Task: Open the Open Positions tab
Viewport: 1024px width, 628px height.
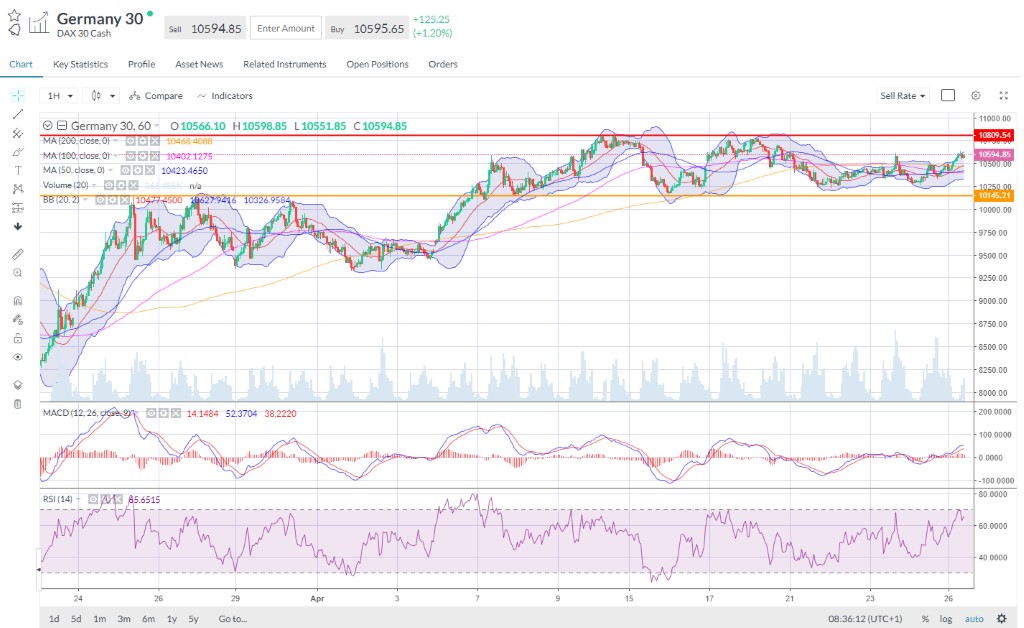Action: click(x=377, y=64)
